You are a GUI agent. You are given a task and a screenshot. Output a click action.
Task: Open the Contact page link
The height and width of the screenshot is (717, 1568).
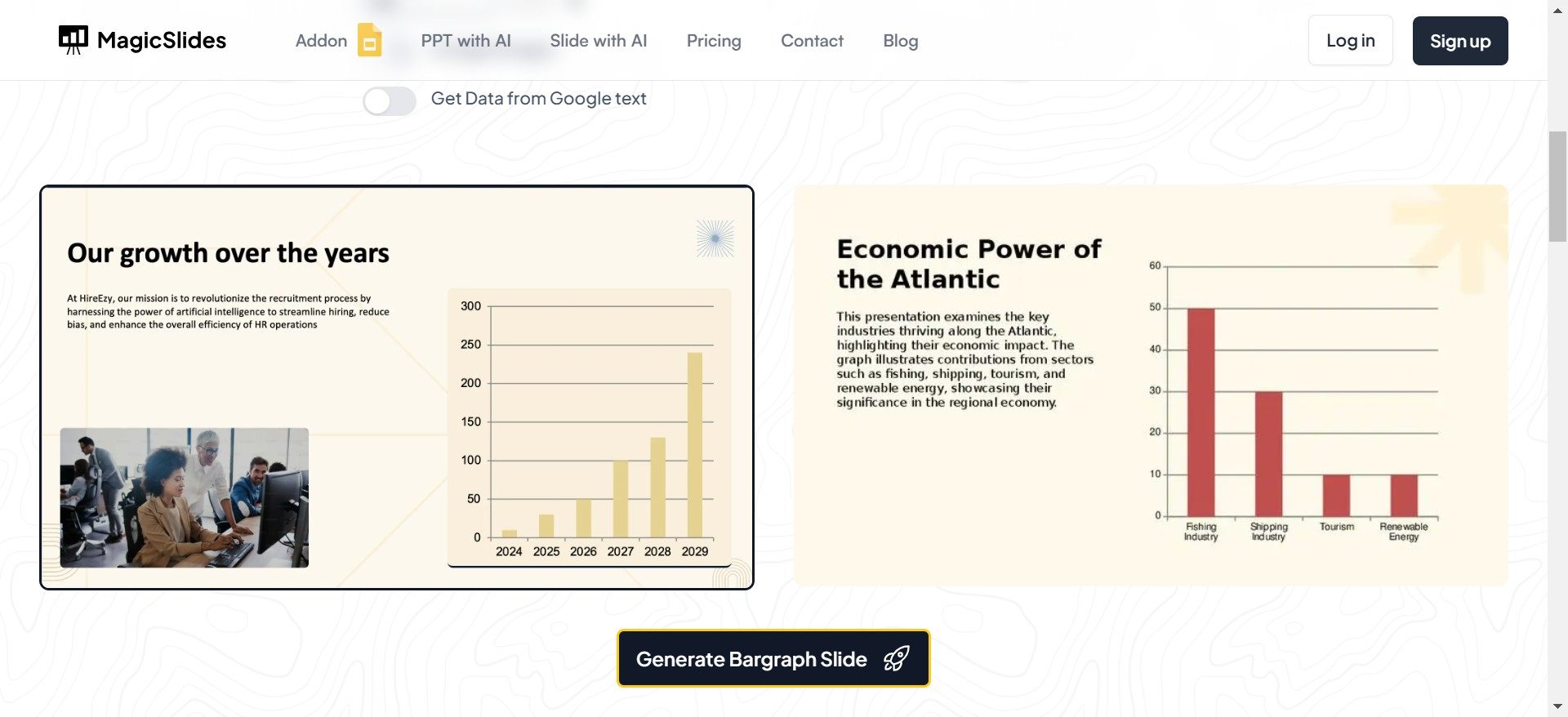tap(812, 41)
